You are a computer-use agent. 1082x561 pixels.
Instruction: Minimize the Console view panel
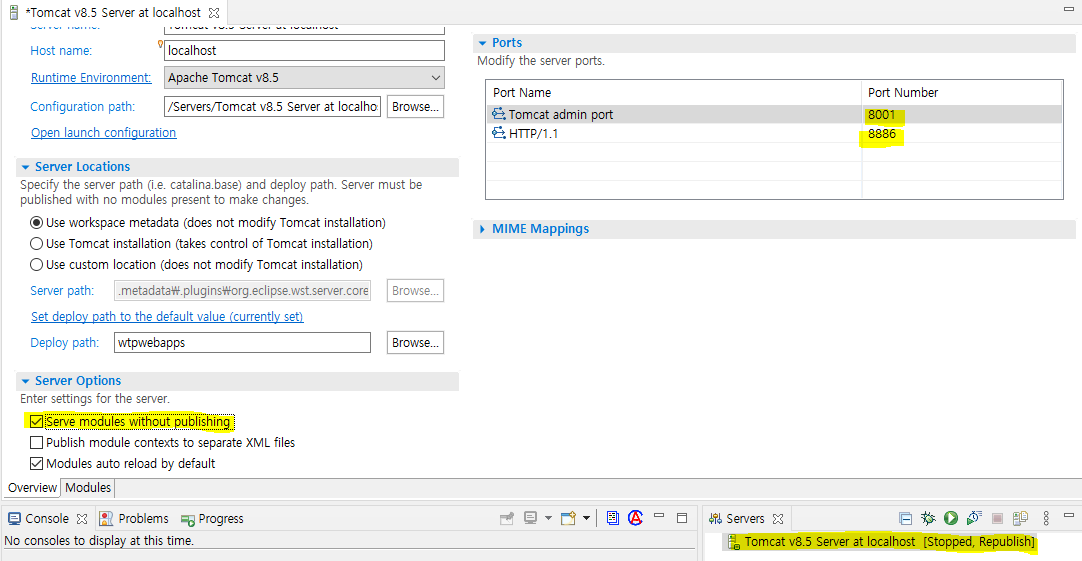pyautogui.click(x=659, y=515)
